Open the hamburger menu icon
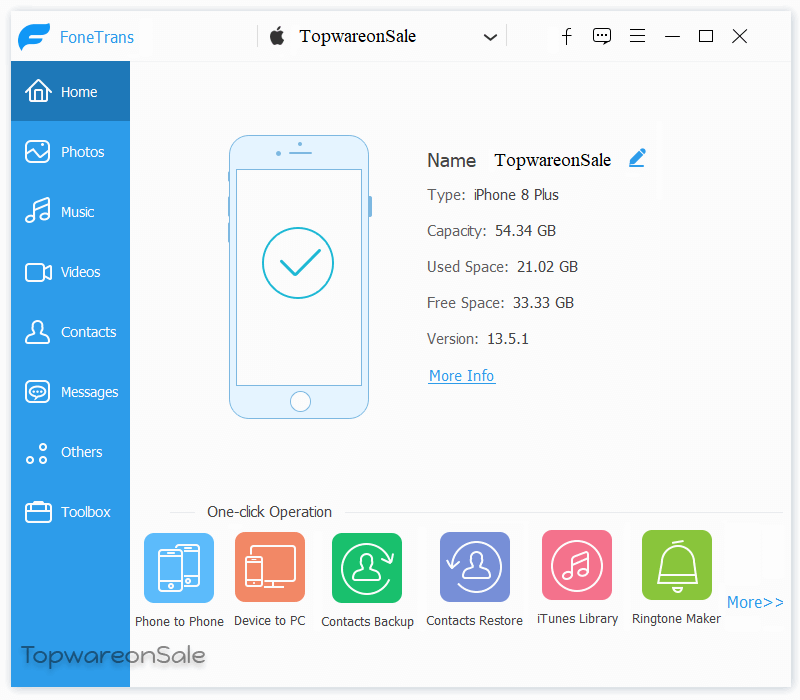Viewport: 800px width, 700px height. (637, 36)
